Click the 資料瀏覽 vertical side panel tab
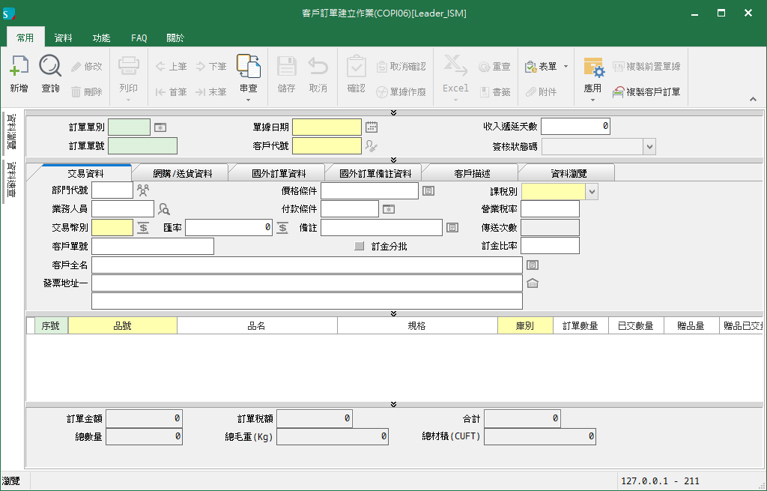Image resolution: width=767 pixels, height=491 pixels. tap(11, 133)
